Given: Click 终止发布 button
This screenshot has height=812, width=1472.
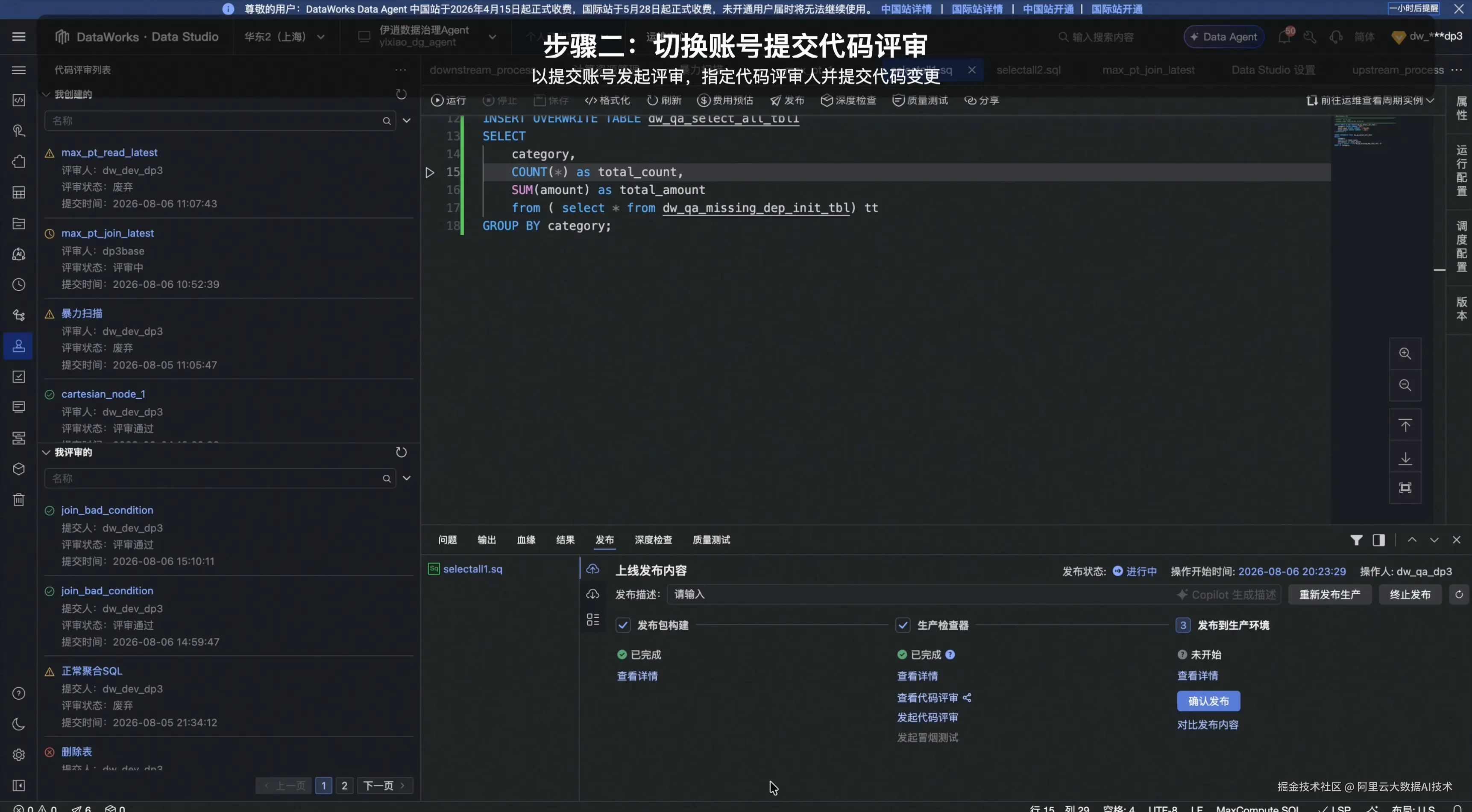Looking at the screenshot, I should [x=1410, y=594].
